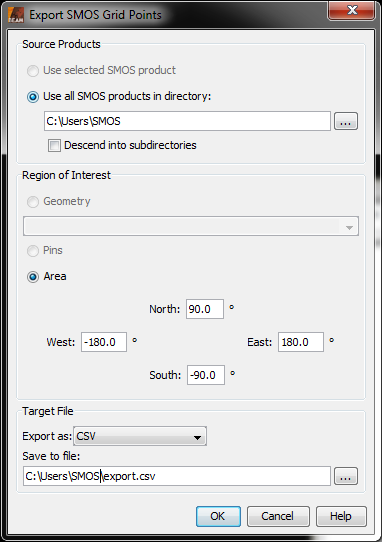Click the 'Export as:' label
This screenshot has width=382, height=542.
click(47, 436)
